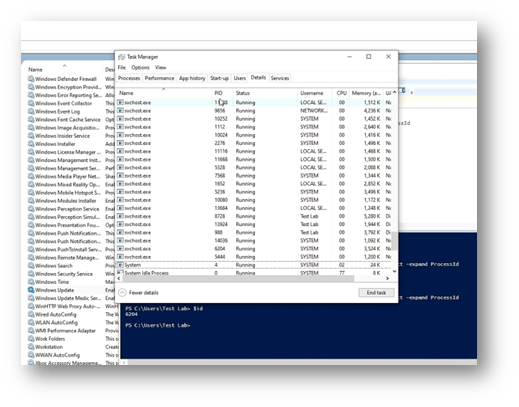This screenshot has width=519, height=407.
Task: Click the Windows Insider Service icon
Action: click(31, 136)
